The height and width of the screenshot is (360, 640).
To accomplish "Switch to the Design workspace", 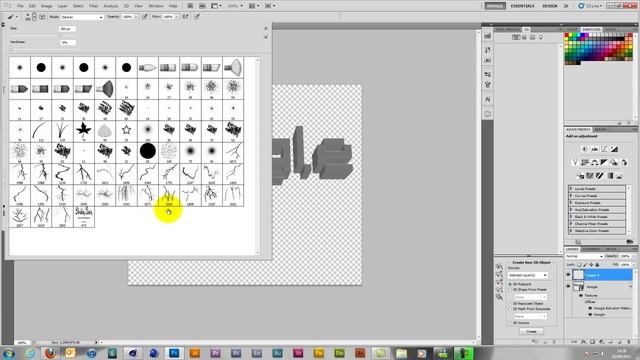I will tap(549, 6).
